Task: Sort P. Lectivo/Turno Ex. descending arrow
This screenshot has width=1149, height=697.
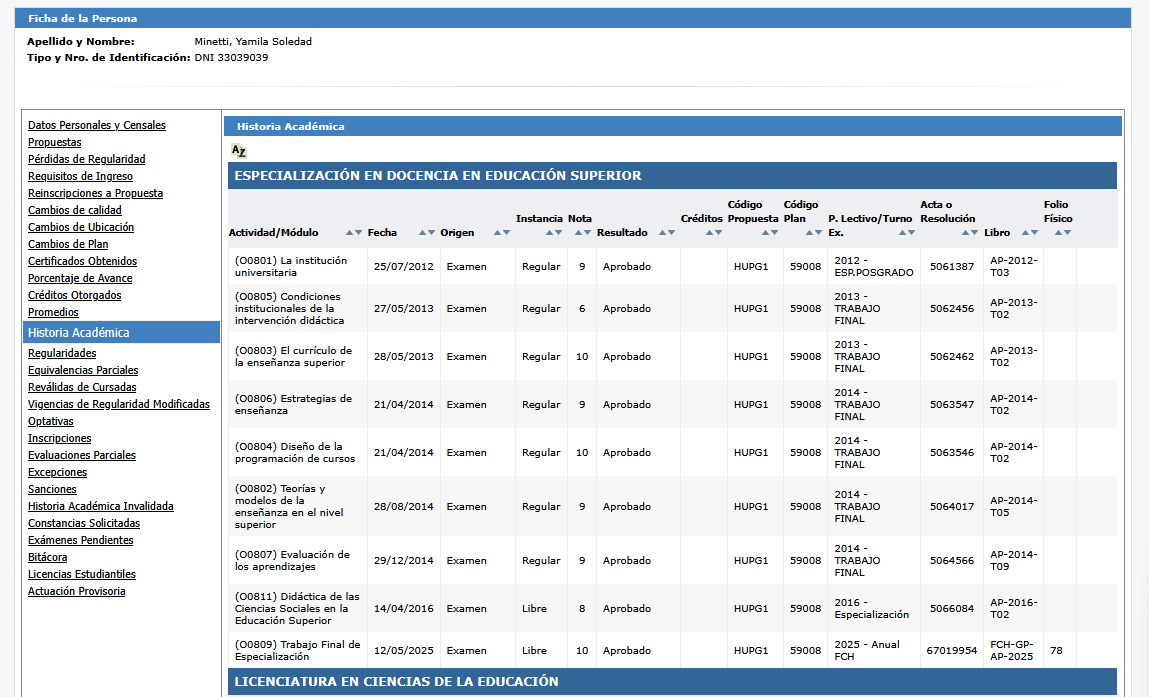Action: click(x=912, y=232)
